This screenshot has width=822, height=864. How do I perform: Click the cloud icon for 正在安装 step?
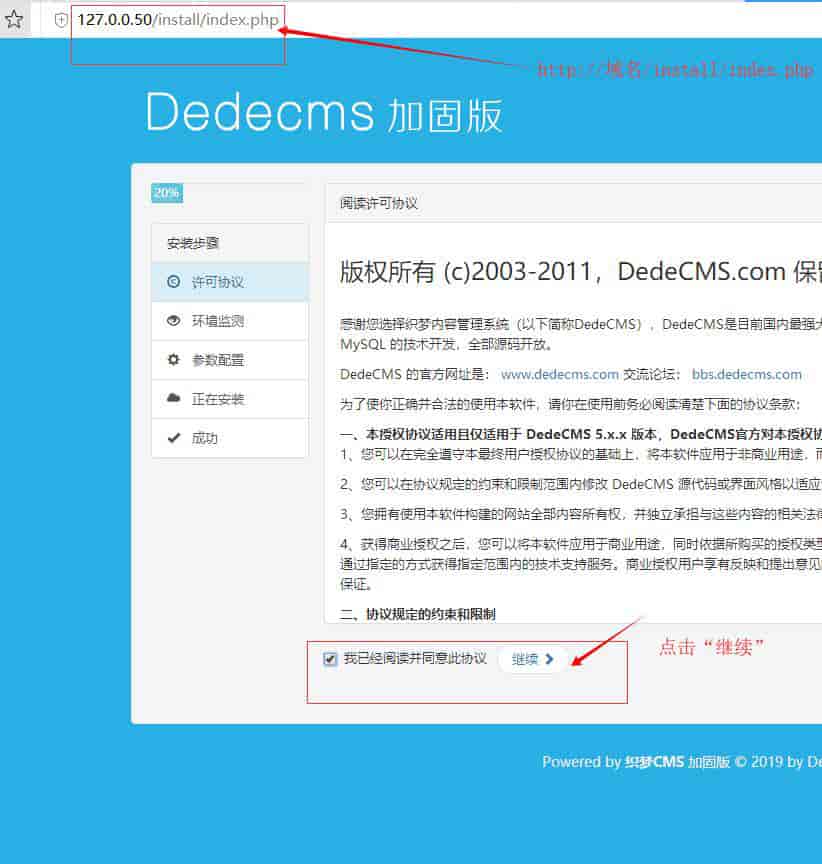point(173,397)
